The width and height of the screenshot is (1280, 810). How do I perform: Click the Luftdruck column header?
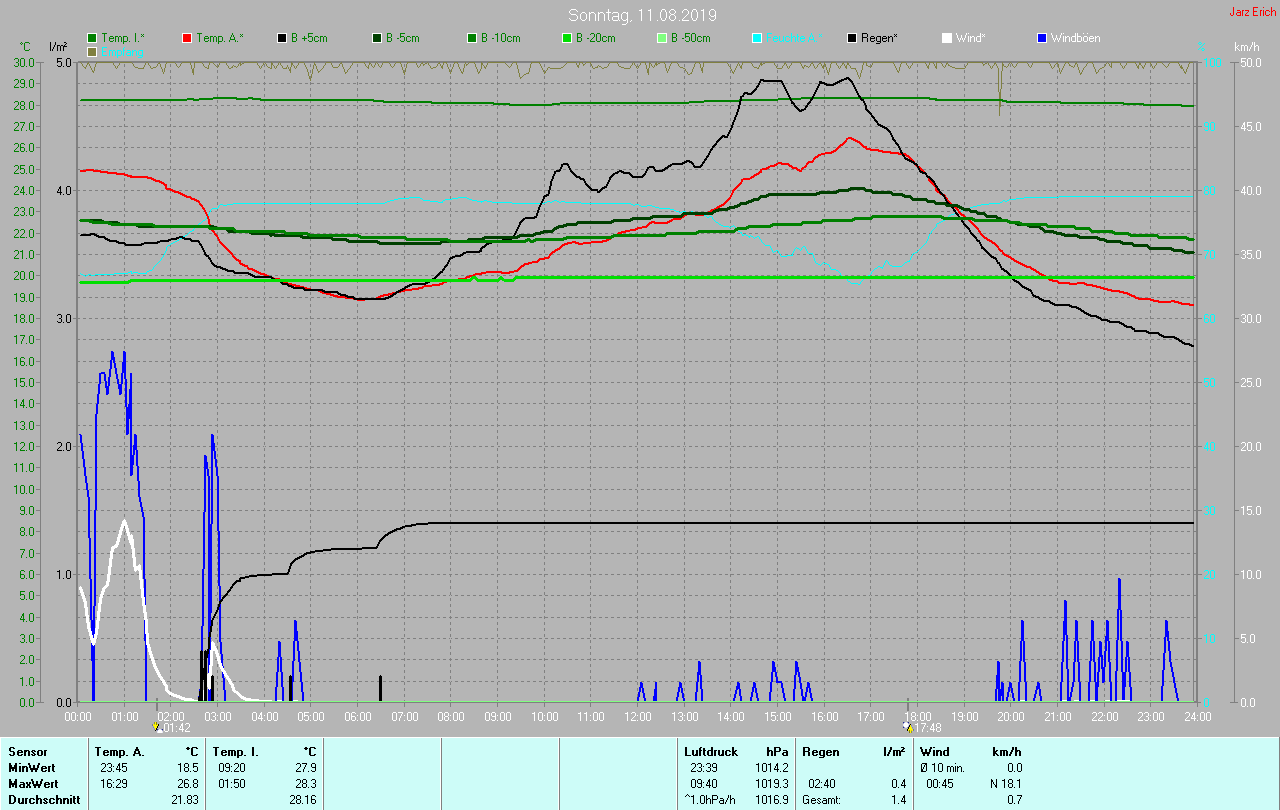[709, 751]
